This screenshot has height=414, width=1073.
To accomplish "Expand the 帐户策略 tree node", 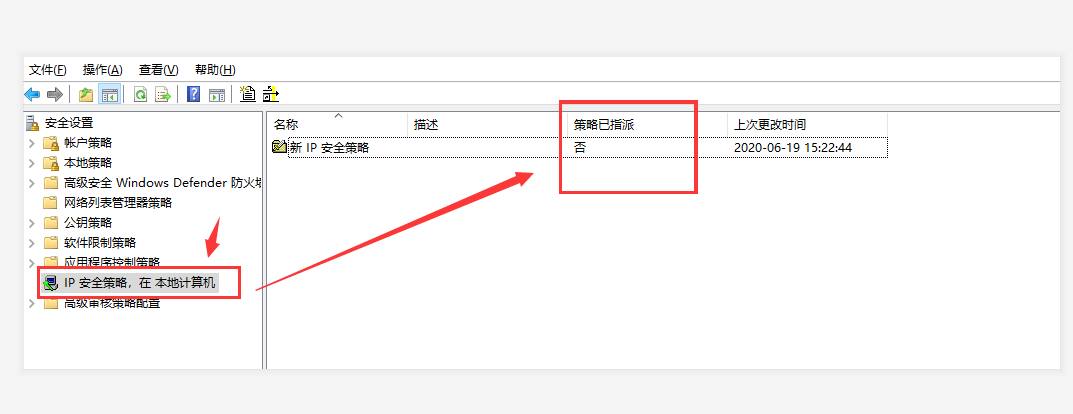I will click(x=32, y=143).
